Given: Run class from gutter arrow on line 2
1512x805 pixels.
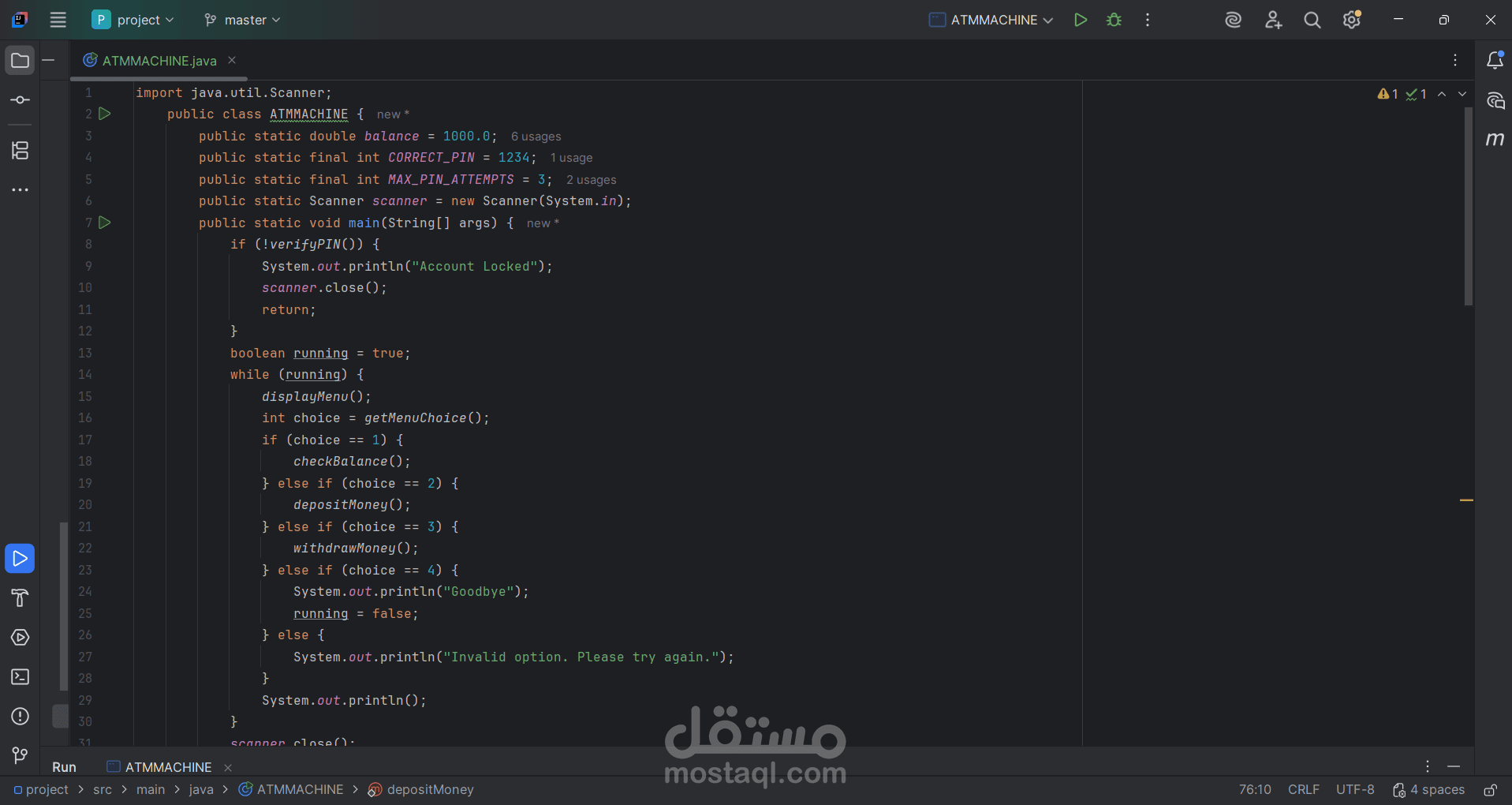Looking at the screenshot, I should pyautogui.click(x=105, y=114).
